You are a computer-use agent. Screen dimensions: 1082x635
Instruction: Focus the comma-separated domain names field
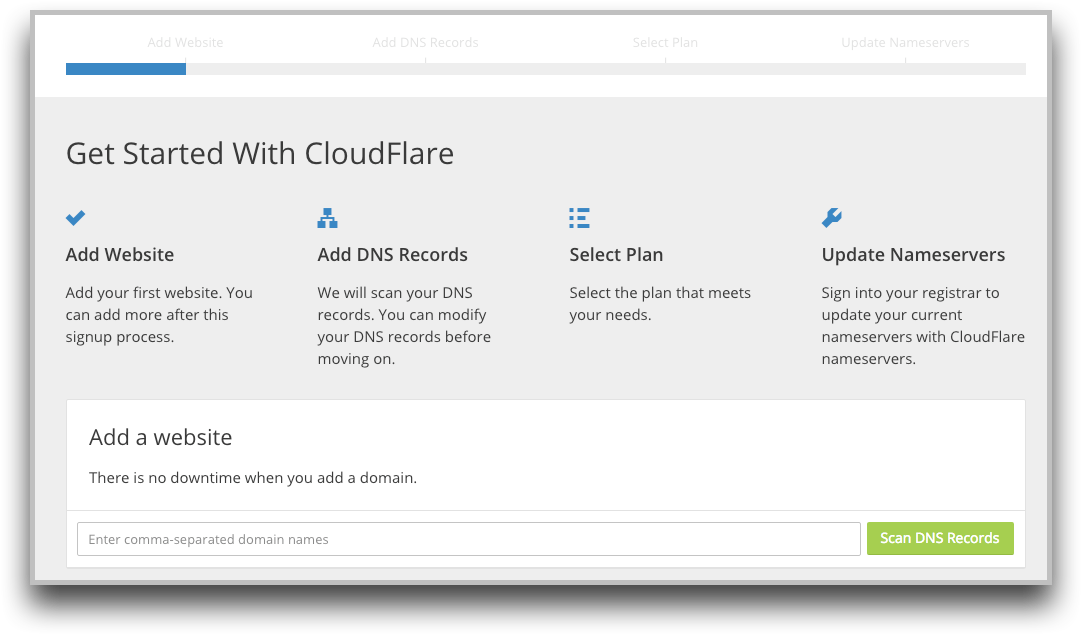pos(468,539)
